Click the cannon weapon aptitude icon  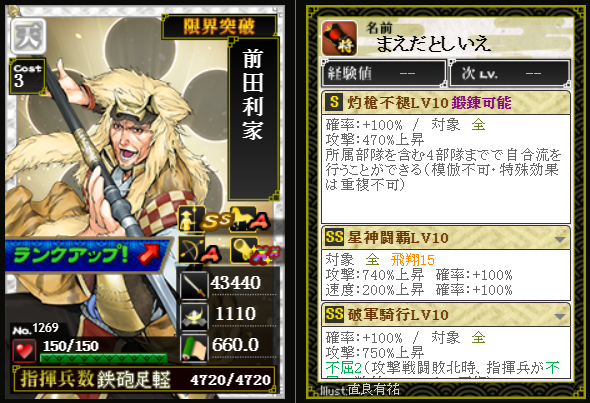point(254,250)
